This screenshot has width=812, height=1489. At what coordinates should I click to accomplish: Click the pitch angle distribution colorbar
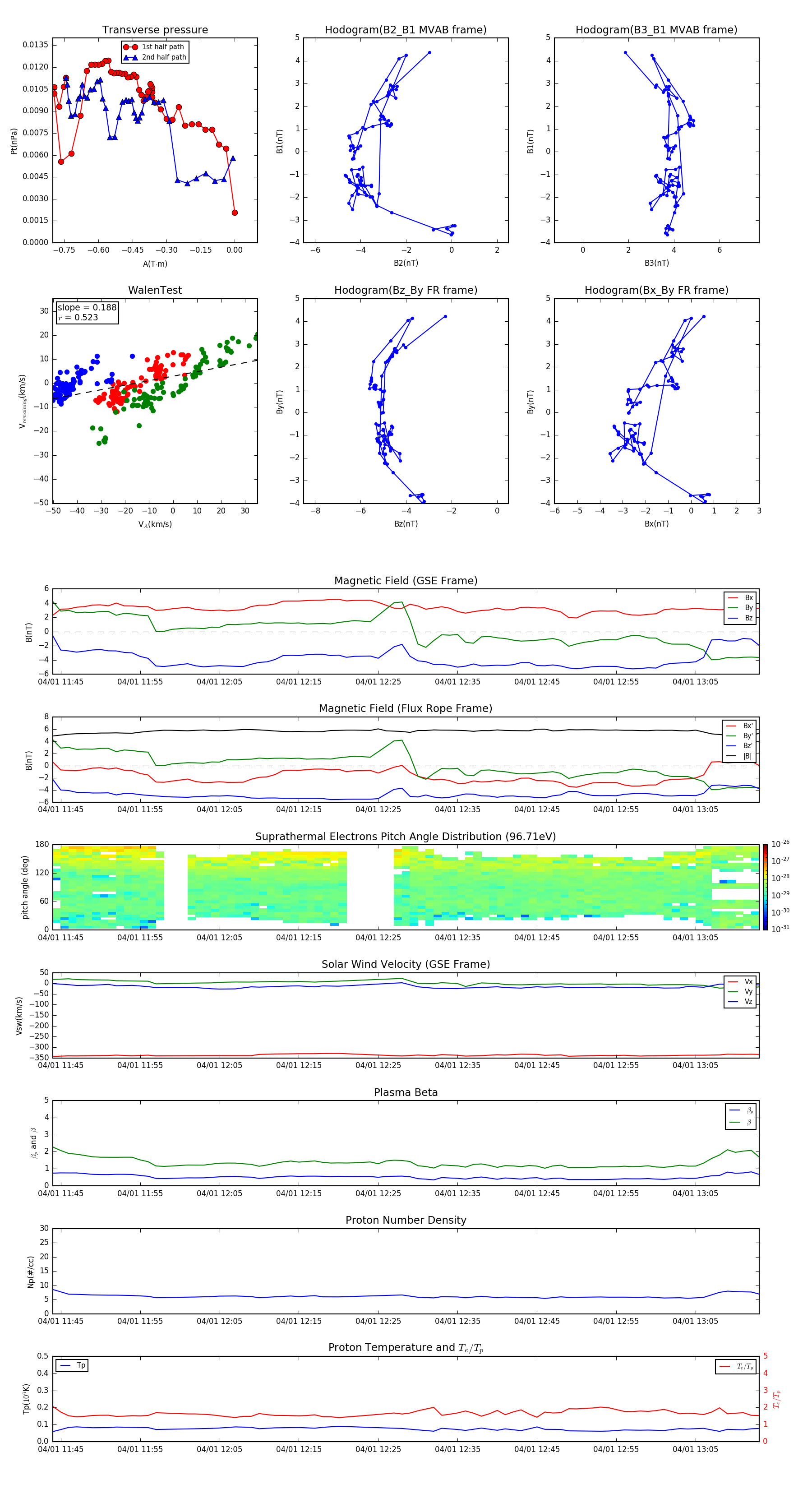point(765,887)
